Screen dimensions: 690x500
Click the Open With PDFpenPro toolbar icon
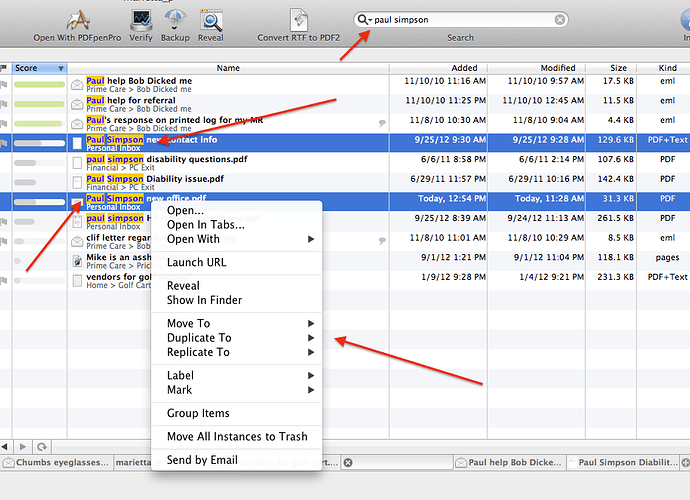78,20
